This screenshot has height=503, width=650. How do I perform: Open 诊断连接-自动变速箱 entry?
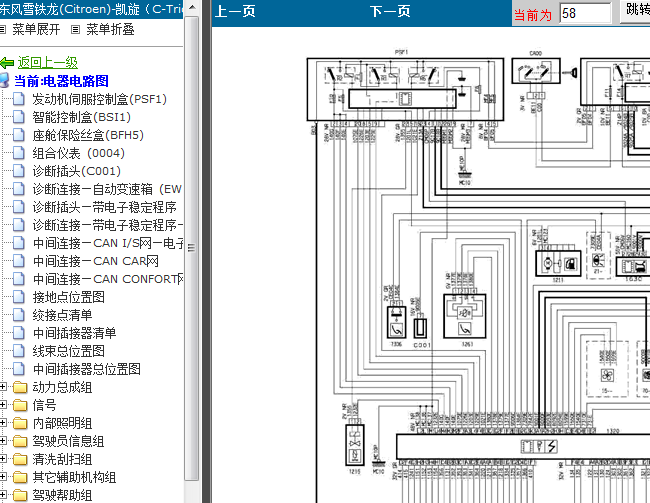coord(107,189)
